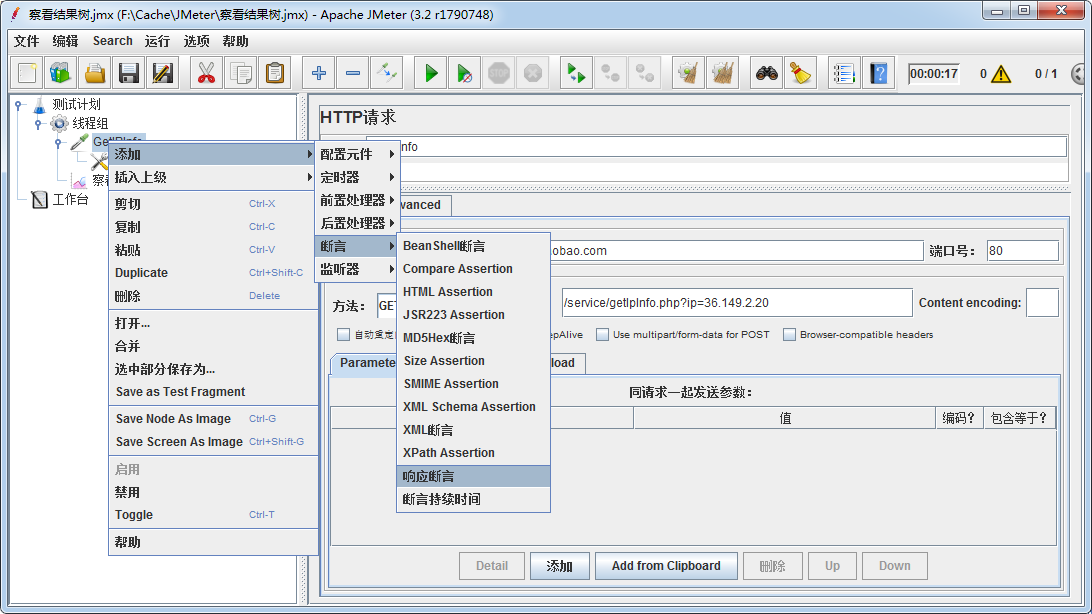Click the Open file folder icon

pyautogui.click(x=95, y=73)
